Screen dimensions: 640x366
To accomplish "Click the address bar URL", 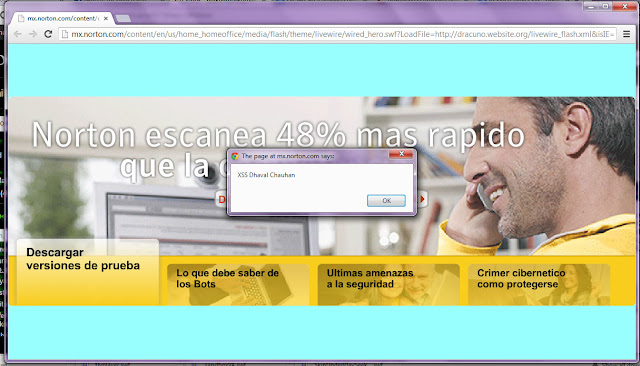I will click(x=342, y=34).
